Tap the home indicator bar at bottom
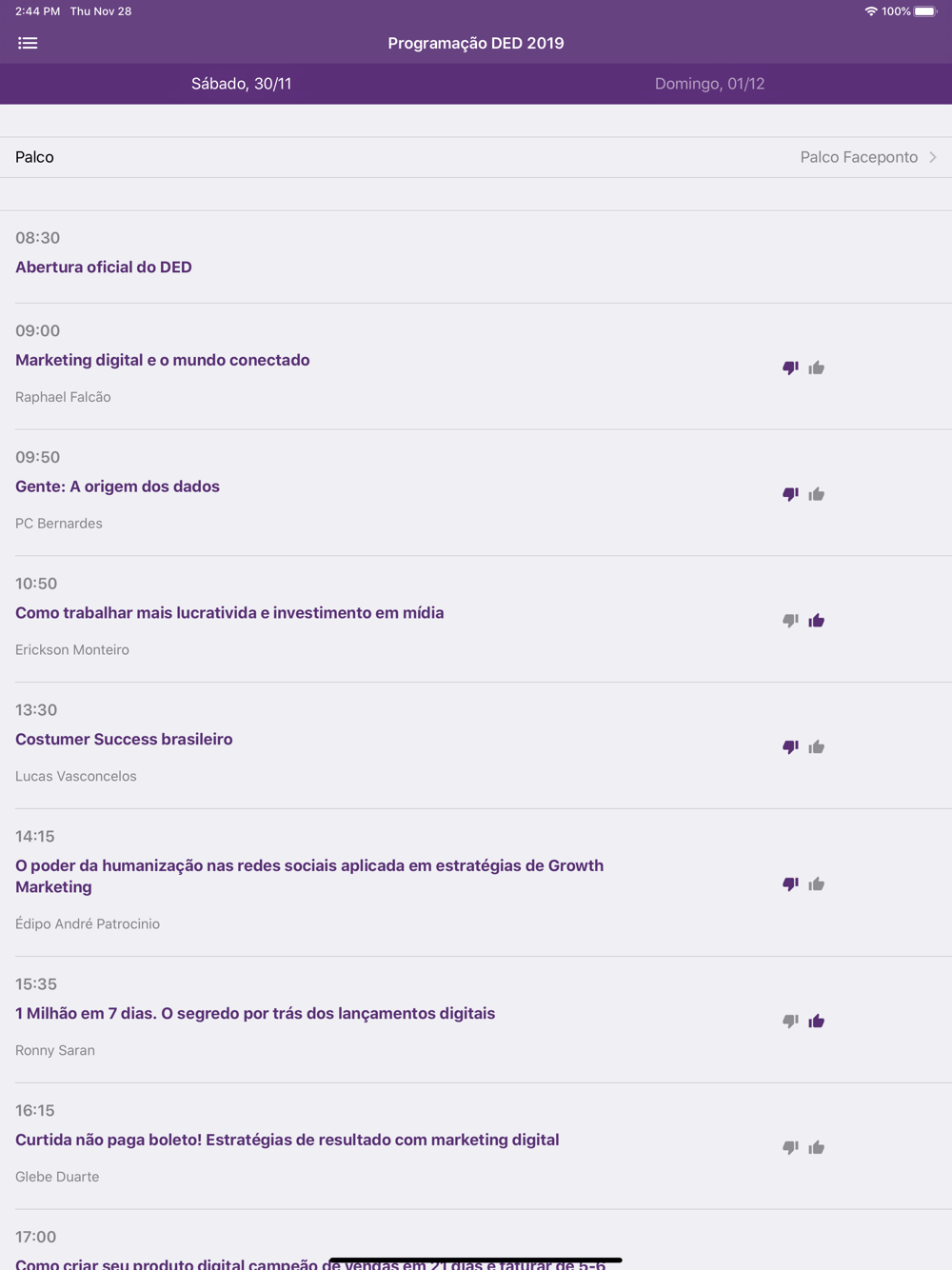The height and width of the screenshot is (1270, 952). (x=476, y=1260)
